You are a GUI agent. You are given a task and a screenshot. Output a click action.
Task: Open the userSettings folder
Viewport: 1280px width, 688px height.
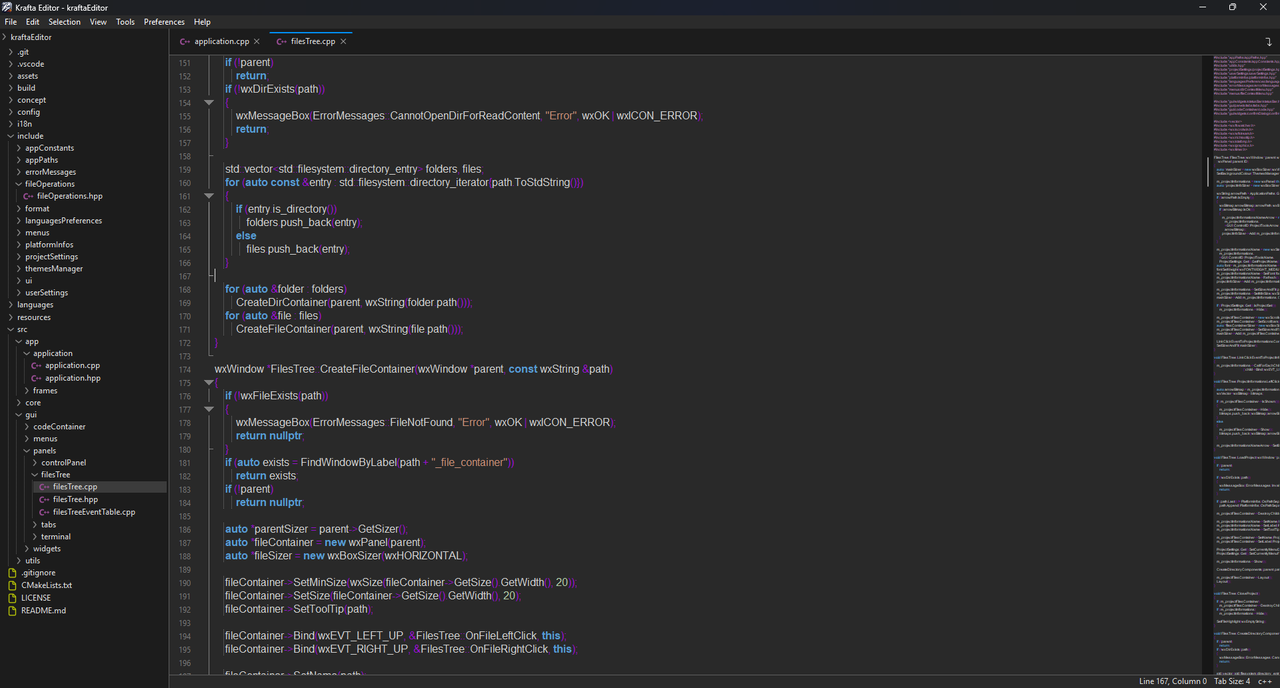(x=46, y=293)
